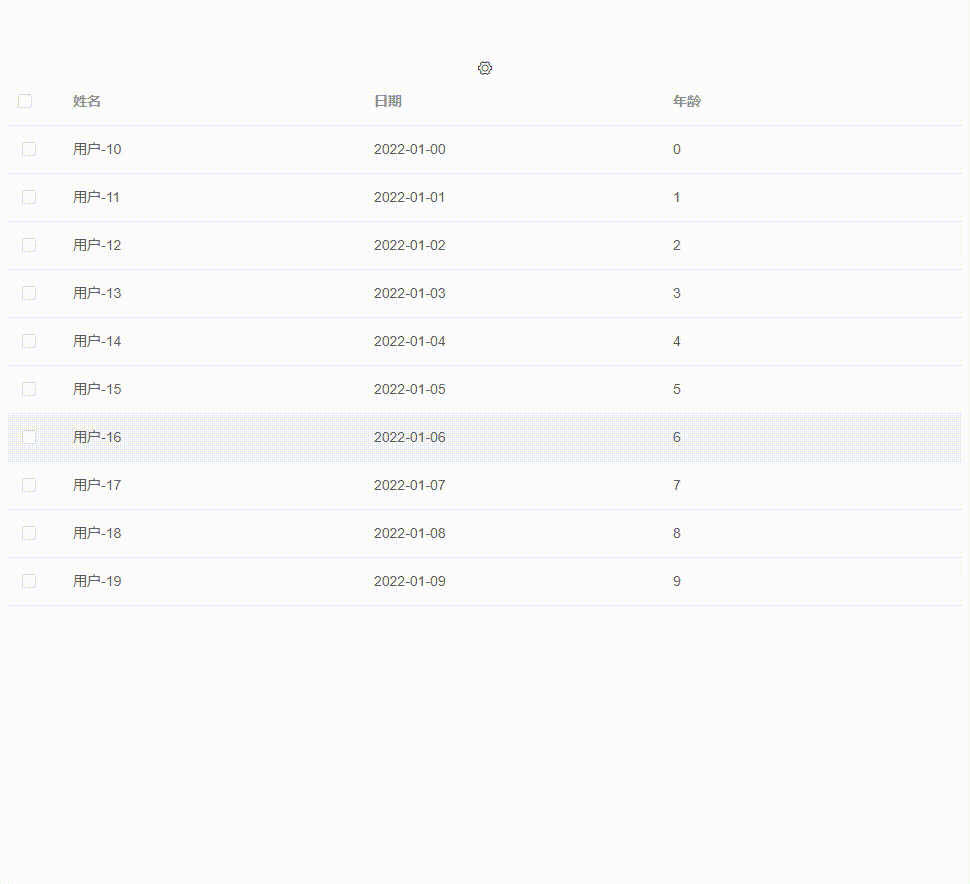The image size is (970, 884).
Task: Toggle the select-all header checkbox
Action: coord(25,101)
